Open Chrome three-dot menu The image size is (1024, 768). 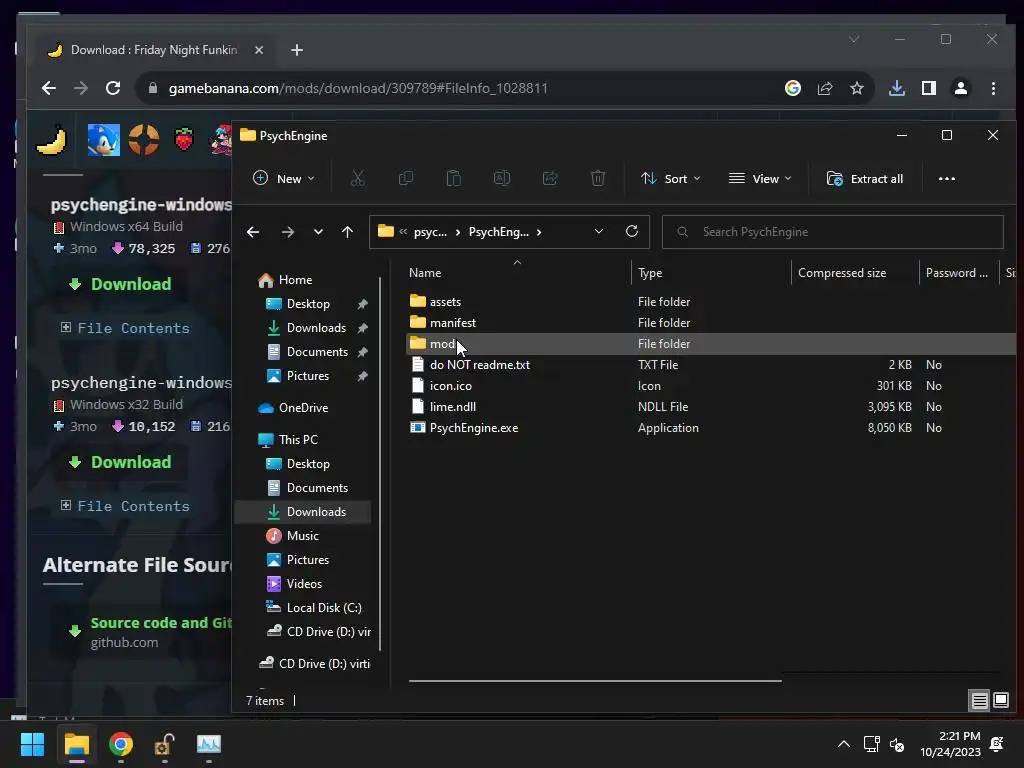coord(993,88)
